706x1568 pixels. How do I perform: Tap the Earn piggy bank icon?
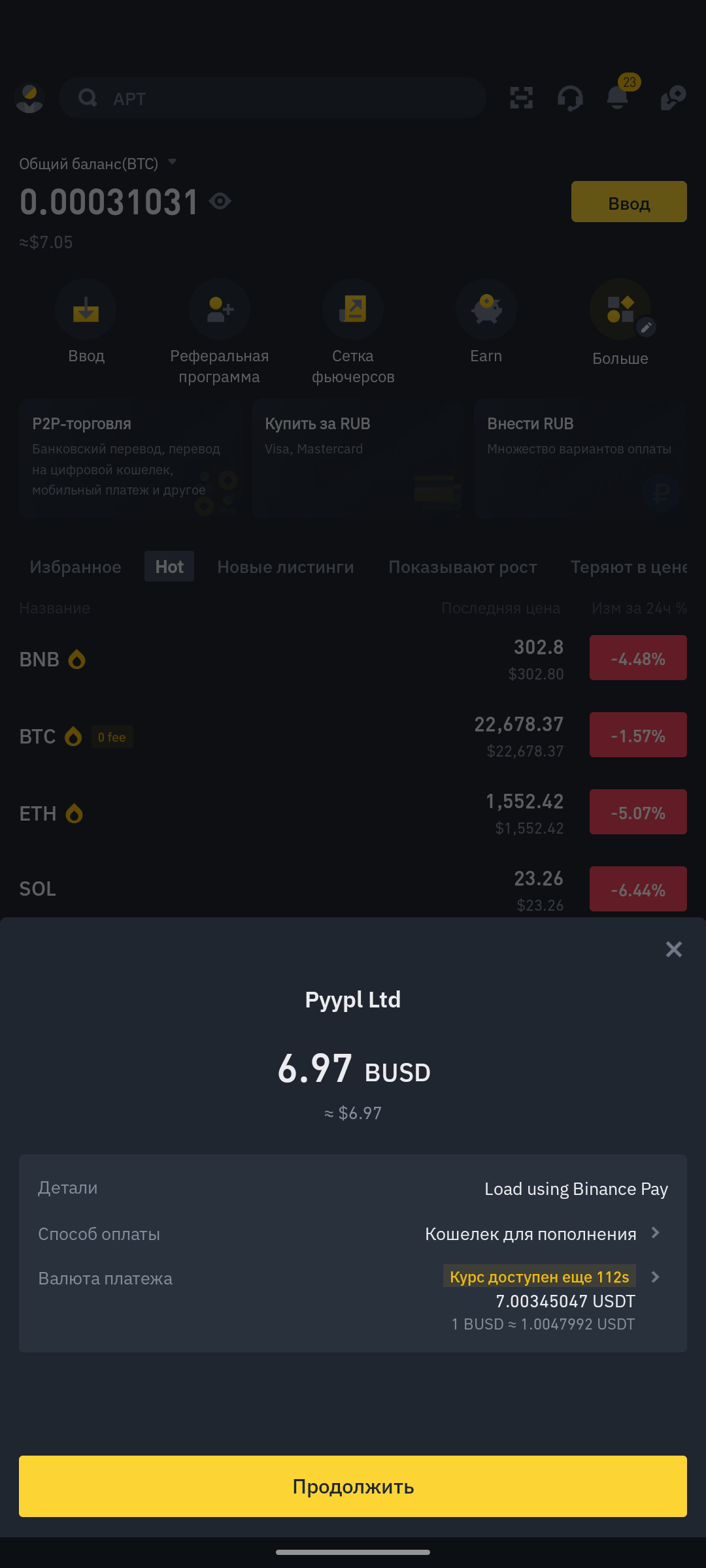pos(486,309)
